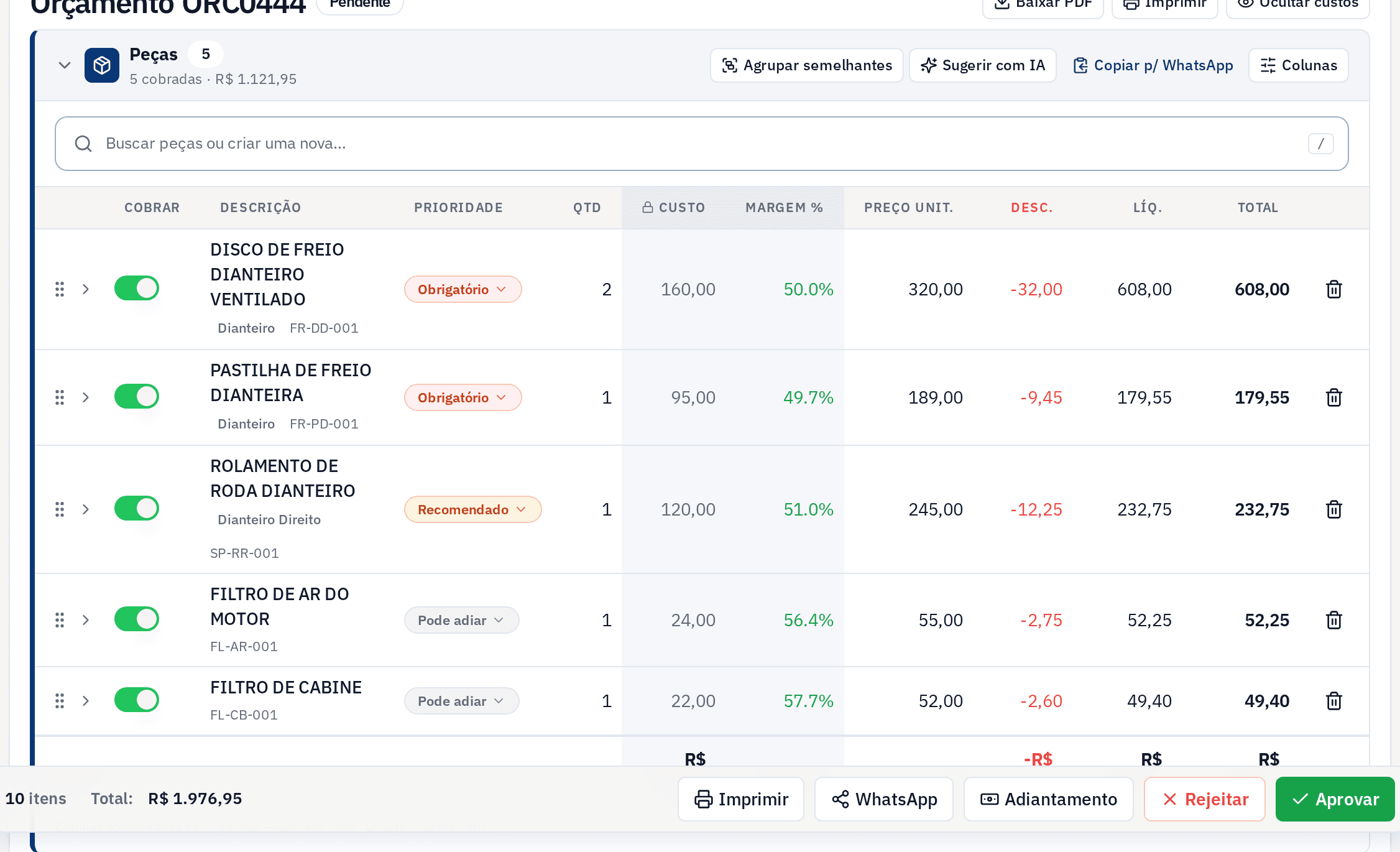Expand the DISCO DE FREIO row details
Viewport: 1400px width, 852px height.
click(x=86, y=289)
